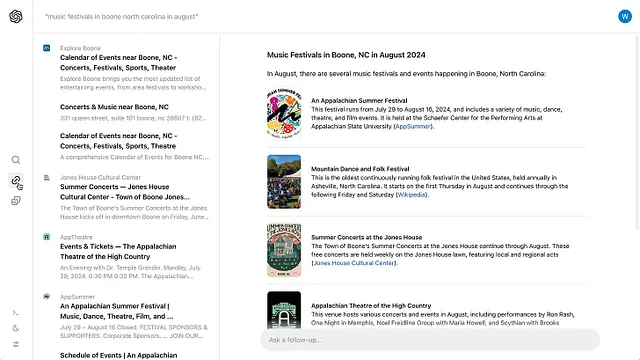
Task: Open the stacked copies icon in sidebar
Action: click(16, 200)
